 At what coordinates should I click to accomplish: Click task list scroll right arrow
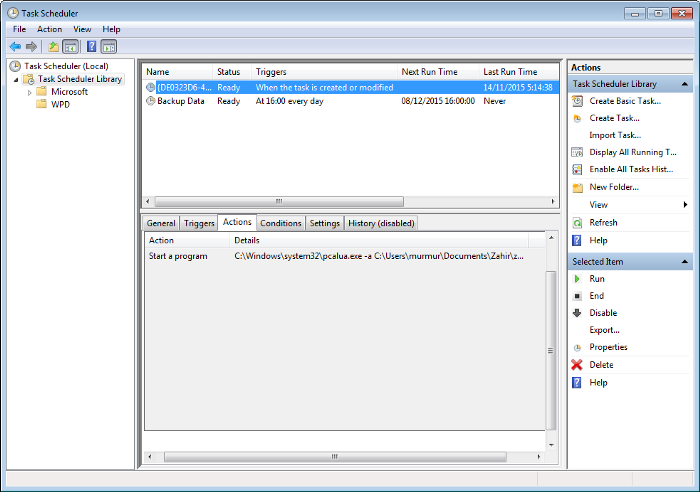pos(553,201)
